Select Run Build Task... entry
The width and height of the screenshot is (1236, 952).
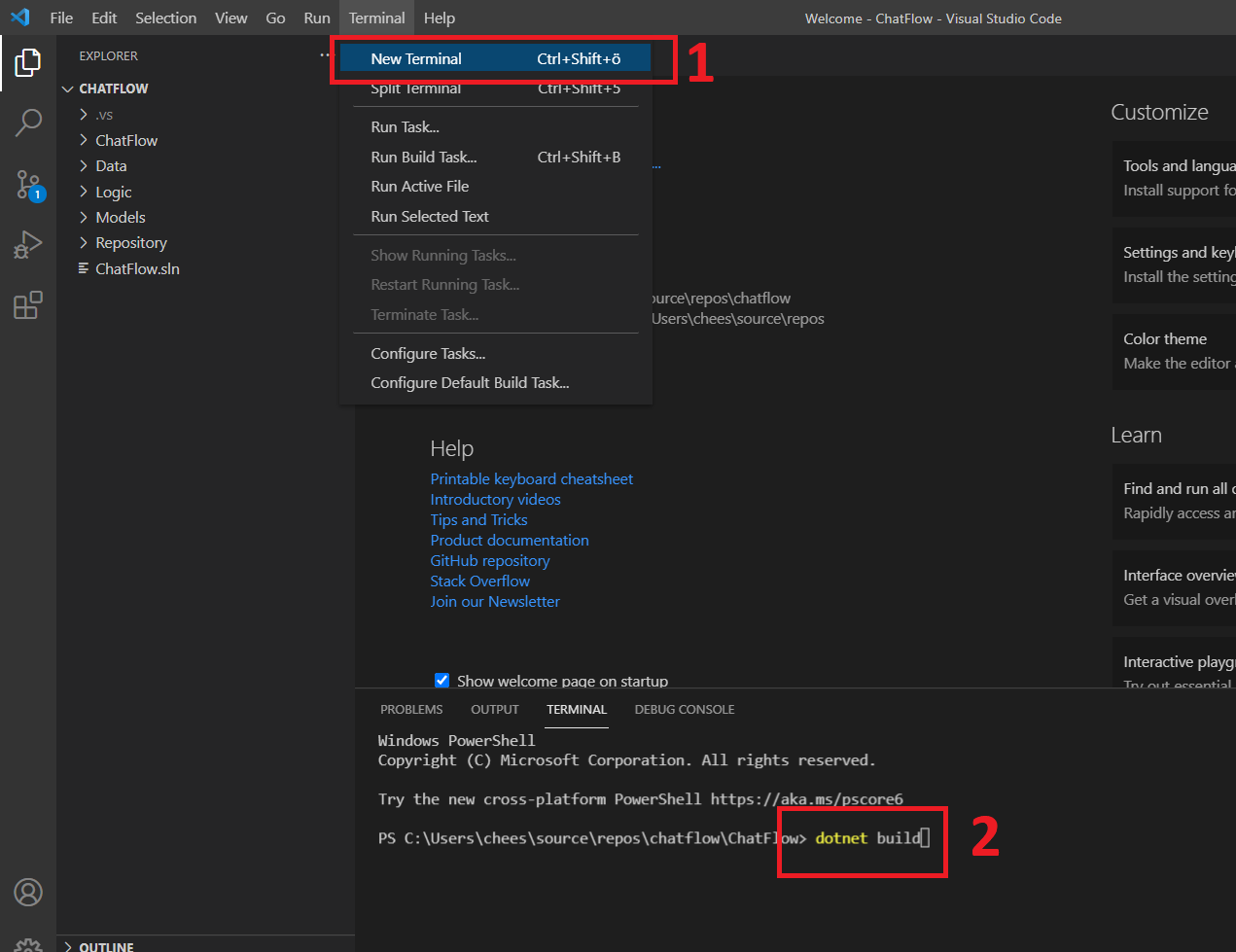tap(495, 157)
